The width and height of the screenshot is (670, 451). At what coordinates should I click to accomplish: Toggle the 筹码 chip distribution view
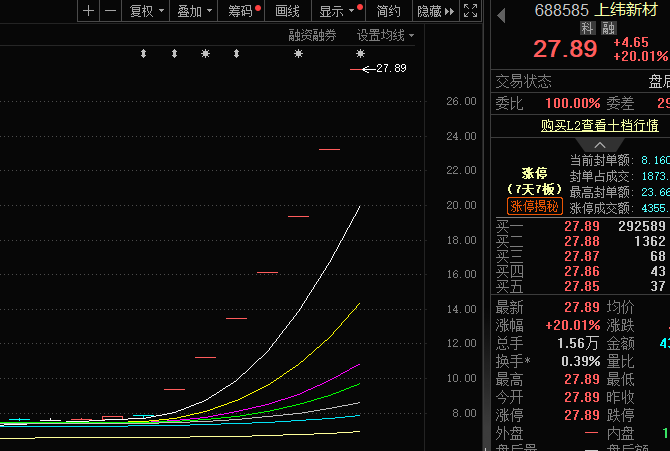pos(241,11)
